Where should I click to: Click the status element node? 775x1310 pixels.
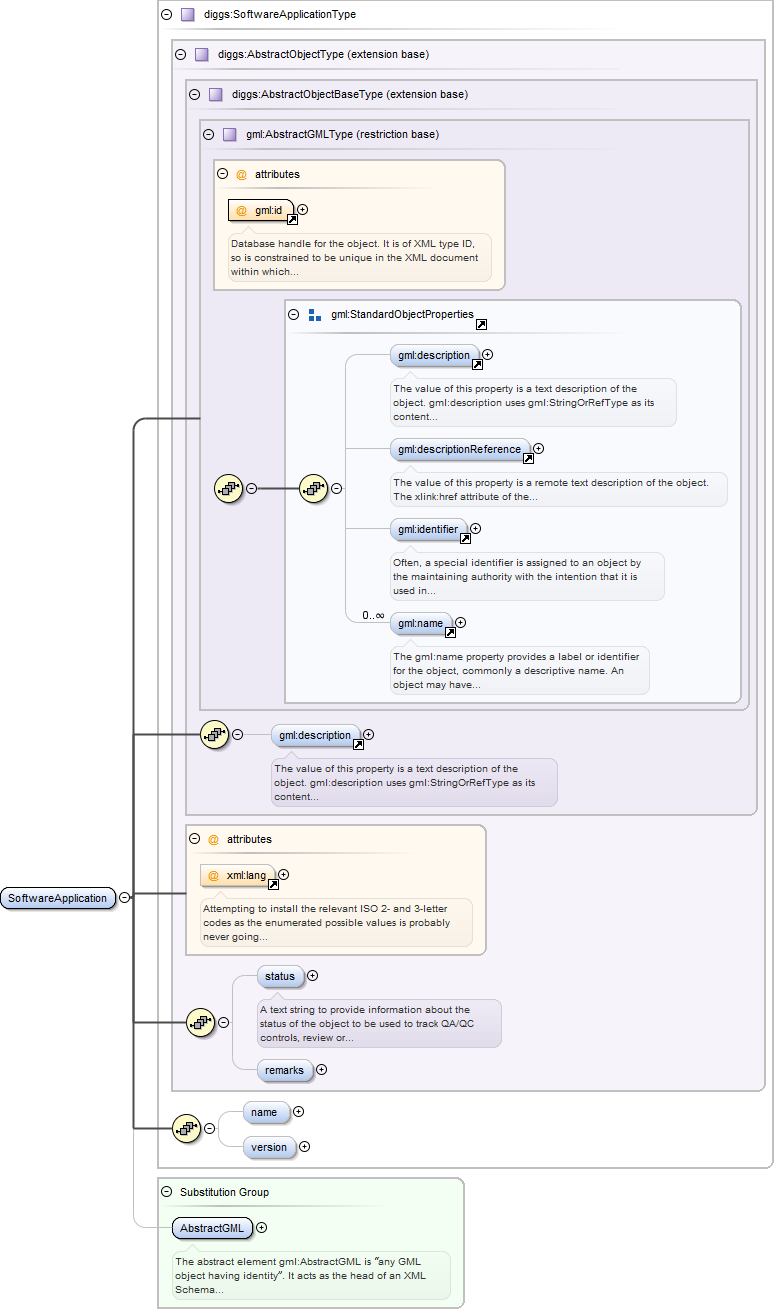(x=280, y=976)
